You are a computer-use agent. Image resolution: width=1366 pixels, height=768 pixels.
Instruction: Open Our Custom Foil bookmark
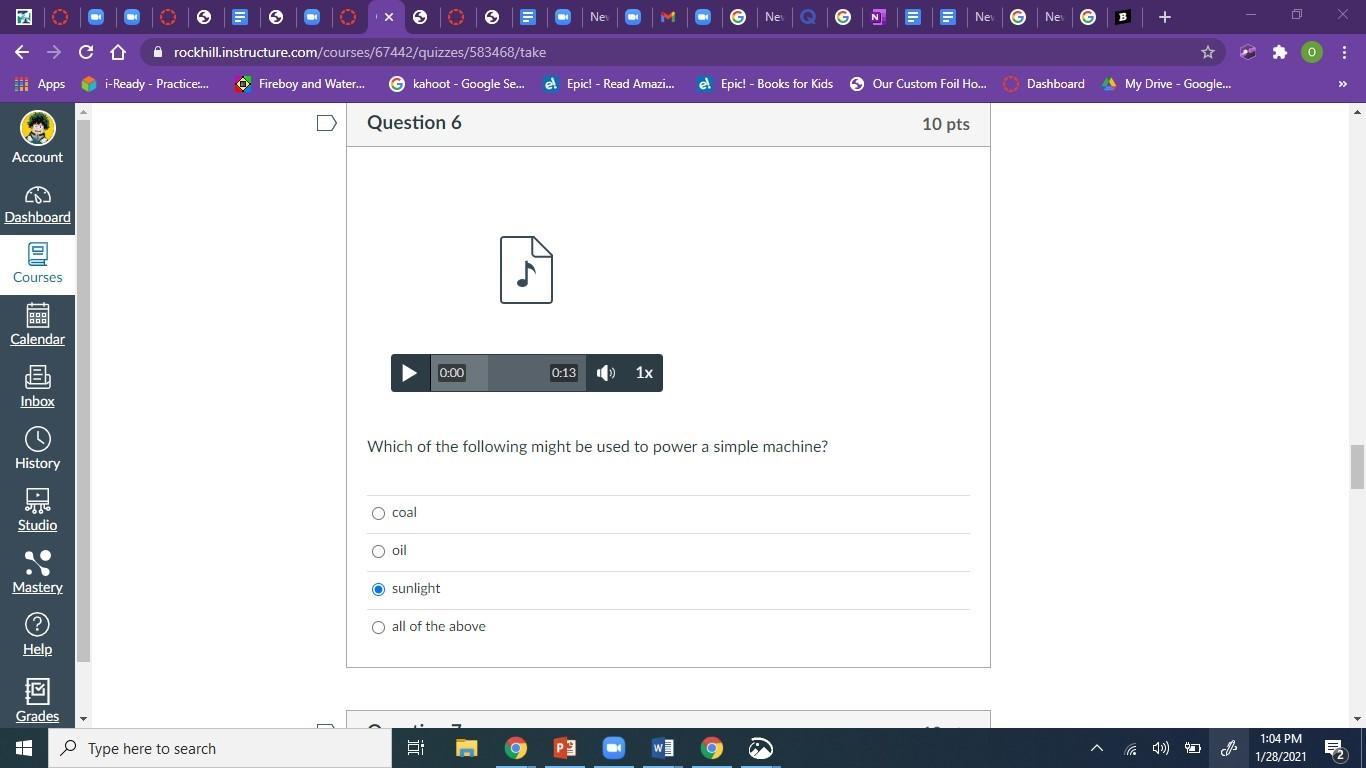(919, 84)
